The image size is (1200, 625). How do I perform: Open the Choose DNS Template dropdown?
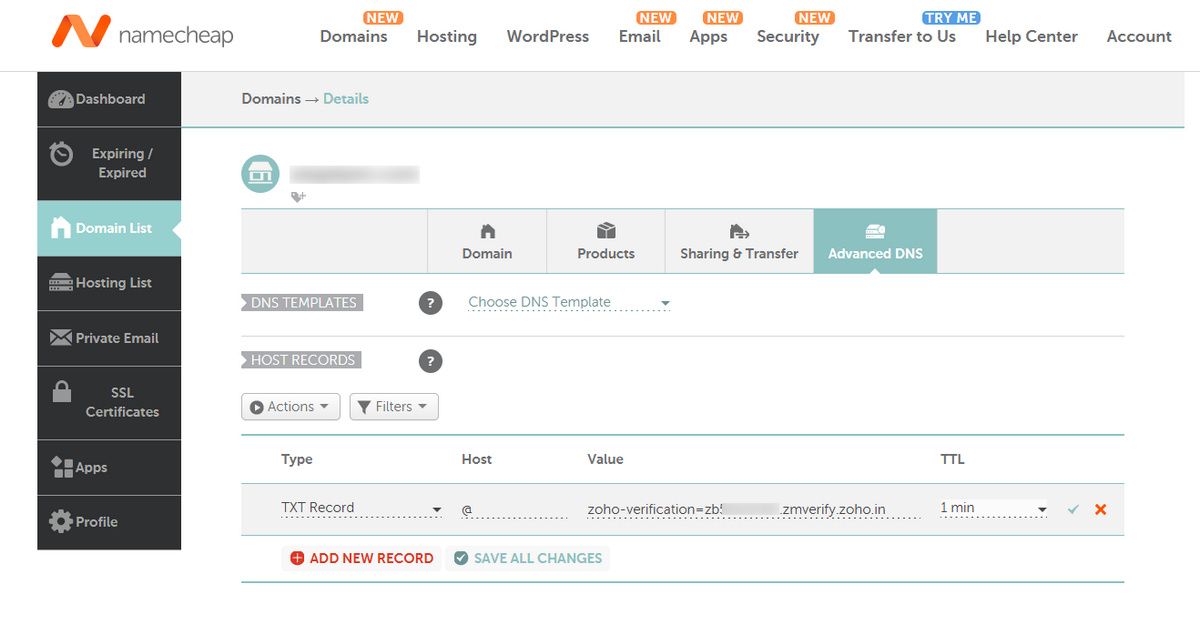(565, 302)
